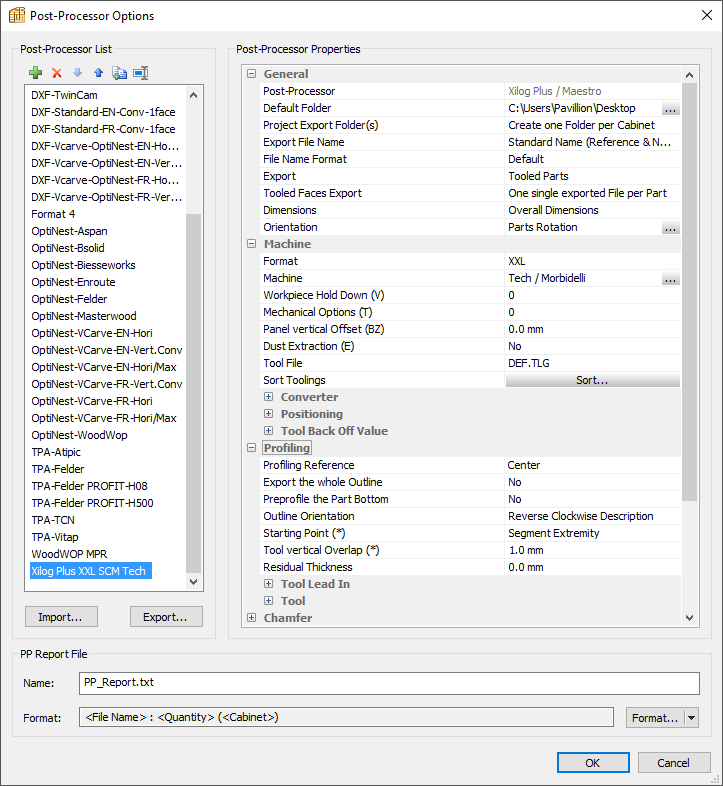Close the Post-Processor Options dialog
The image size is (723, 786).
point(706,16)
